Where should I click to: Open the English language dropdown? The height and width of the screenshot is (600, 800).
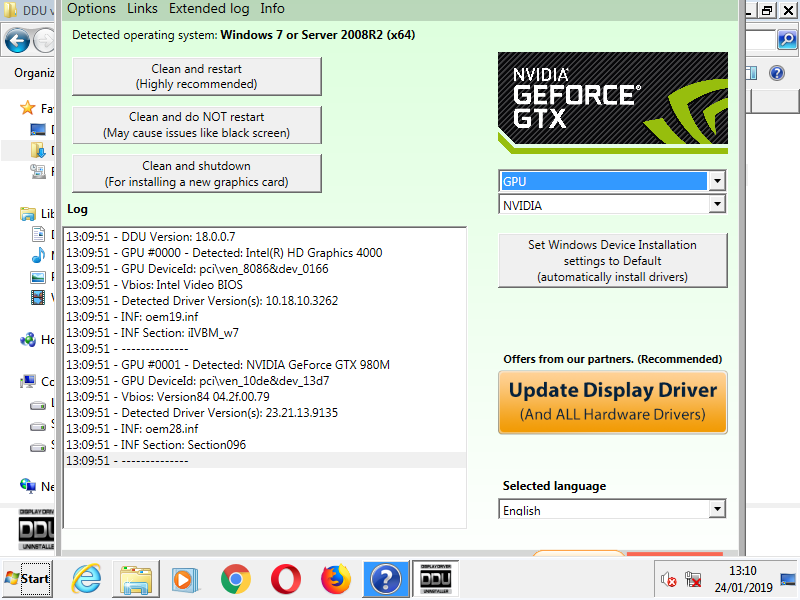tap(717, 509)
